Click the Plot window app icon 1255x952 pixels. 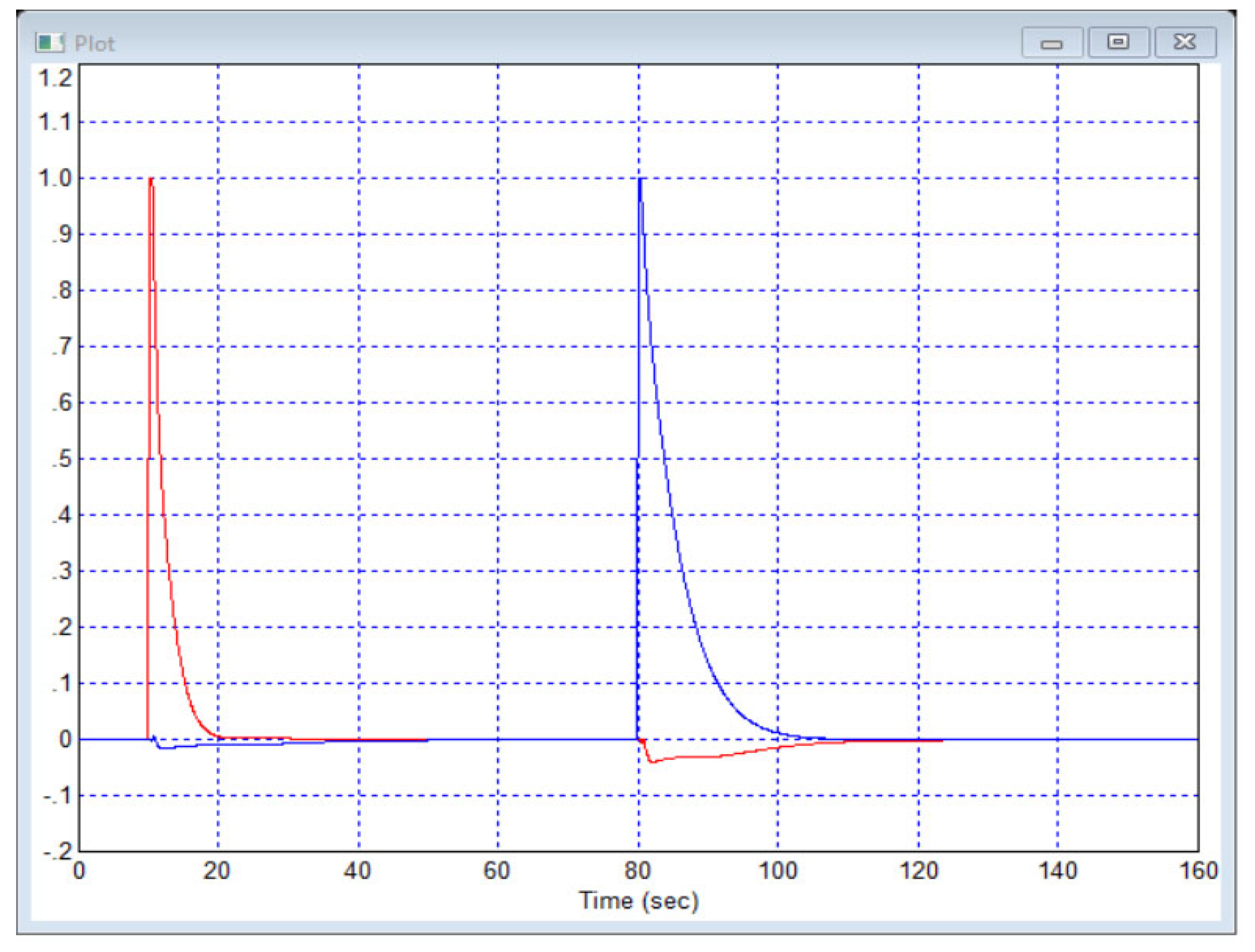[x=50, y=43]
